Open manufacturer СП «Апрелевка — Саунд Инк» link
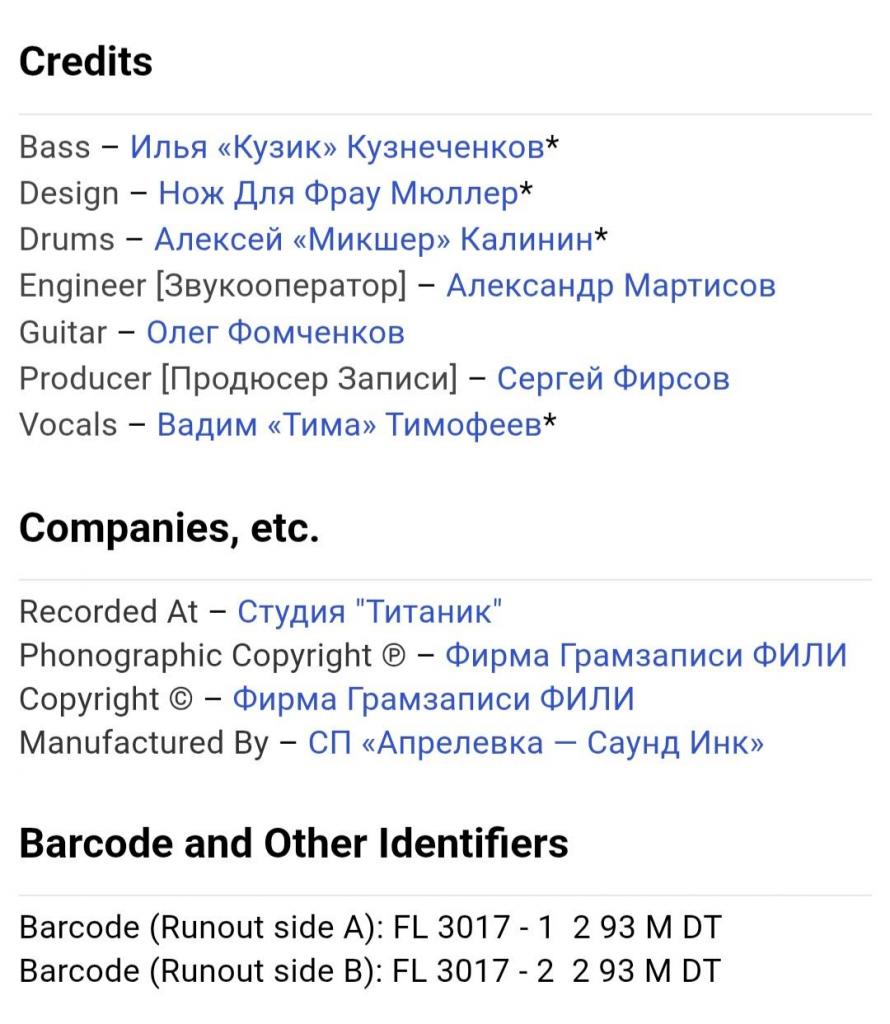This screenshot has height=1024, width=890. coord(536,743)
